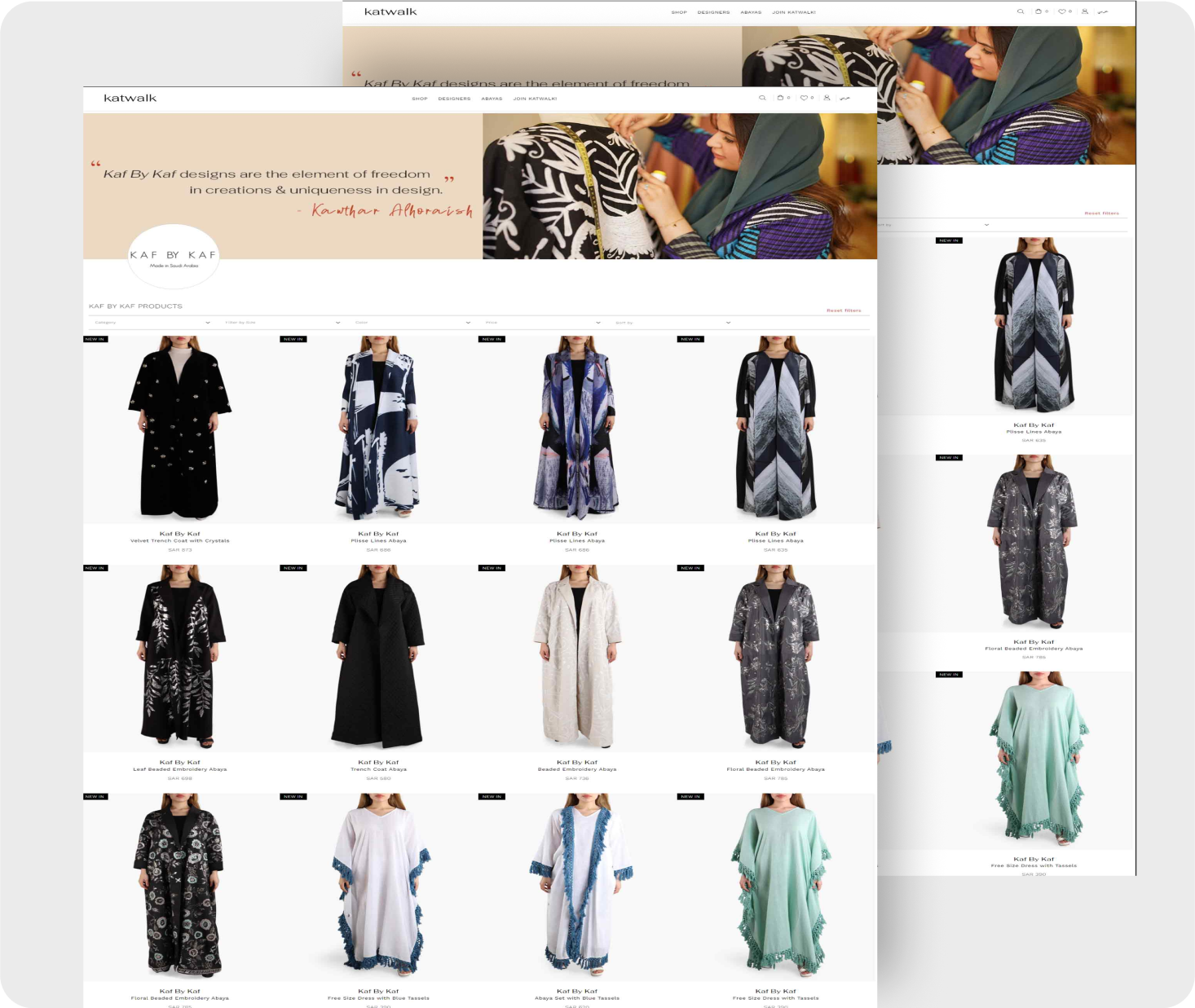Image resolution: width=1195 pixels, height=1008 pixels.
Task: Open user account icon in front window
Action: click(x=827, y=98)
